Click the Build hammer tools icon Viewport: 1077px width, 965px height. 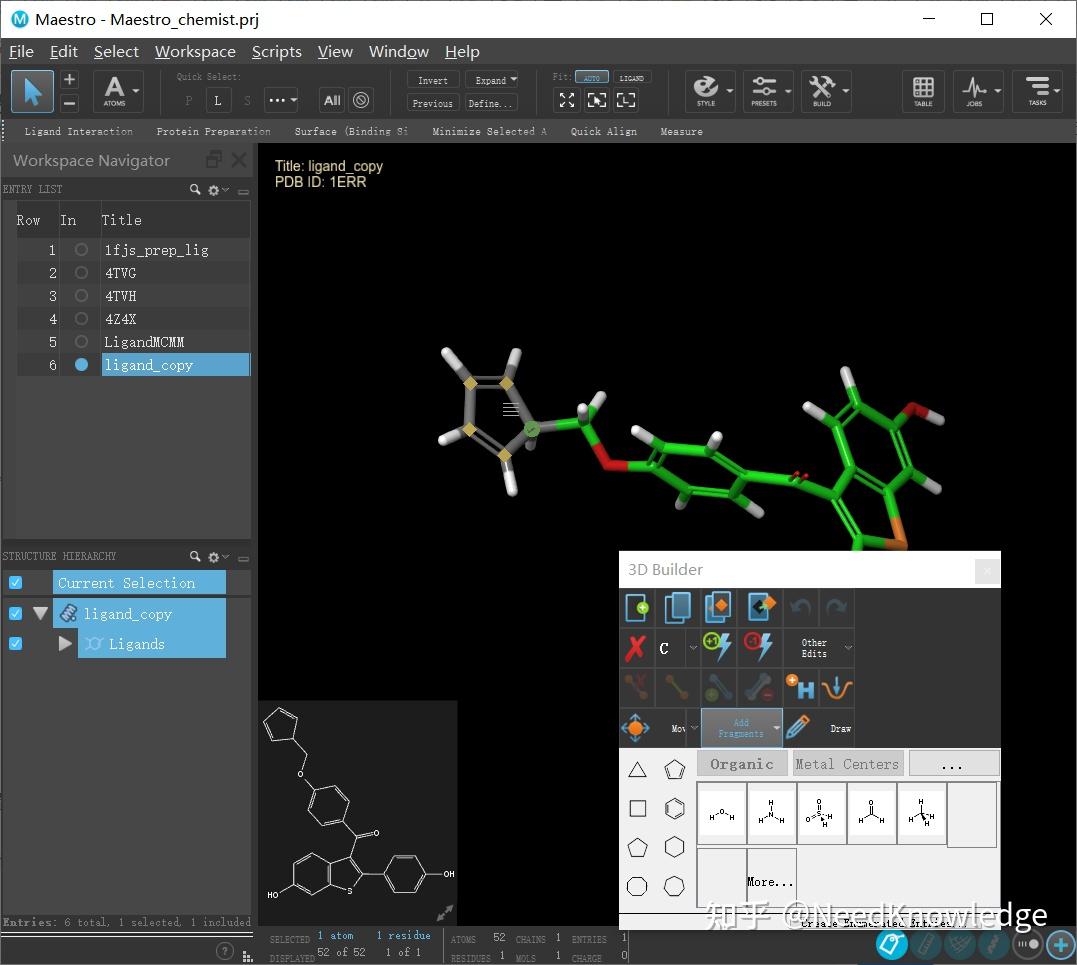(x=822, y=91)
